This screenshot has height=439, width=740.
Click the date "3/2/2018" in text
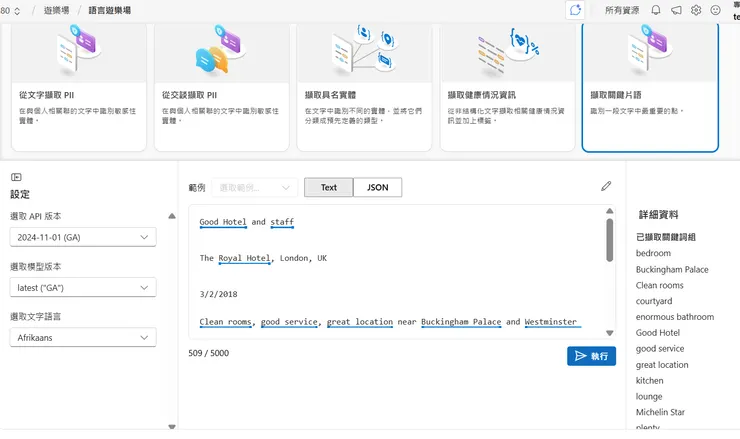(219, 294)
